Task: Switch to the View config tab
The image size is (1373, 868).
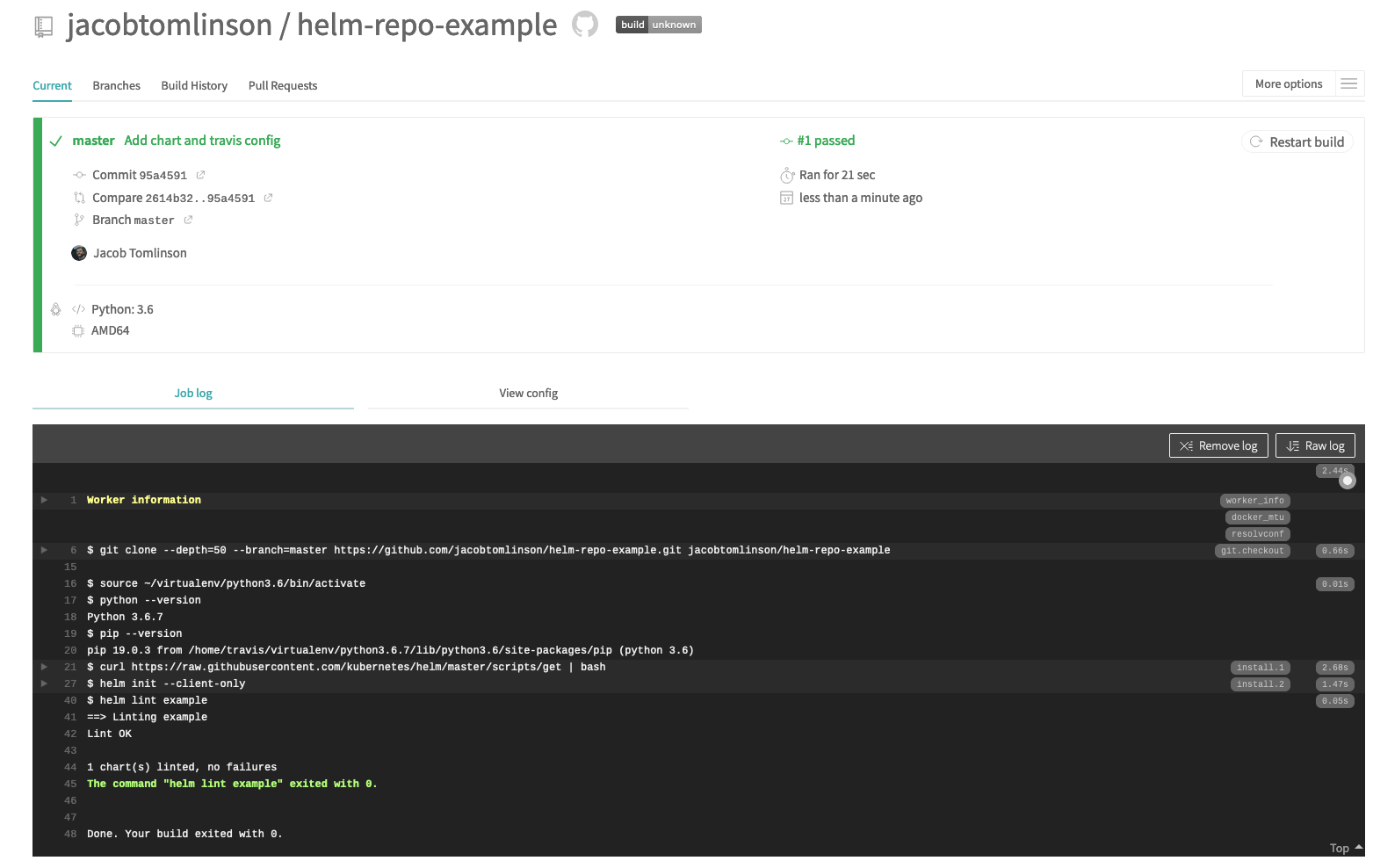Action: 528,393
